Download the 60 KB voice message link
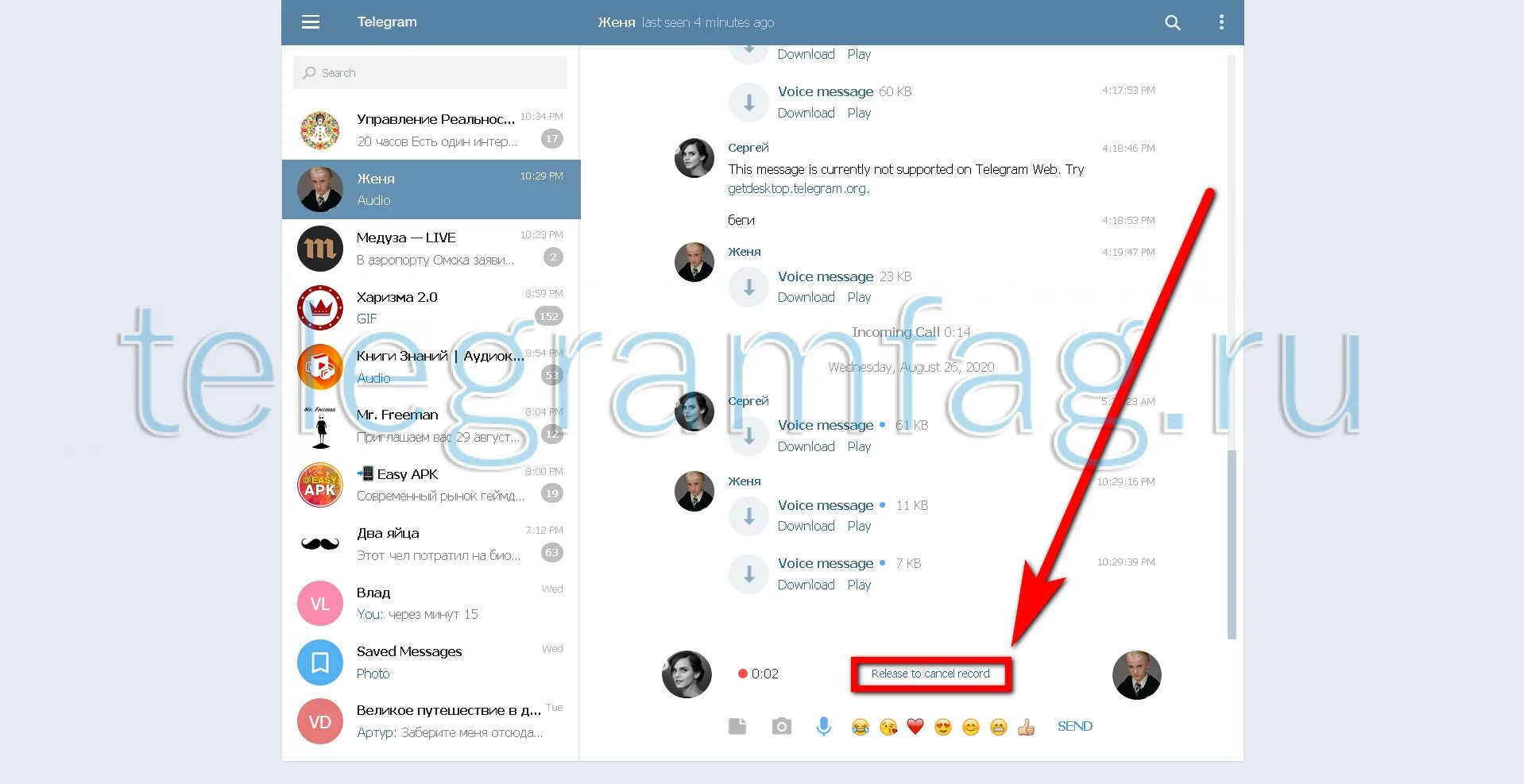Image resolution: width=1524 pixels, height=784 pixels. (x=806, y=113)
